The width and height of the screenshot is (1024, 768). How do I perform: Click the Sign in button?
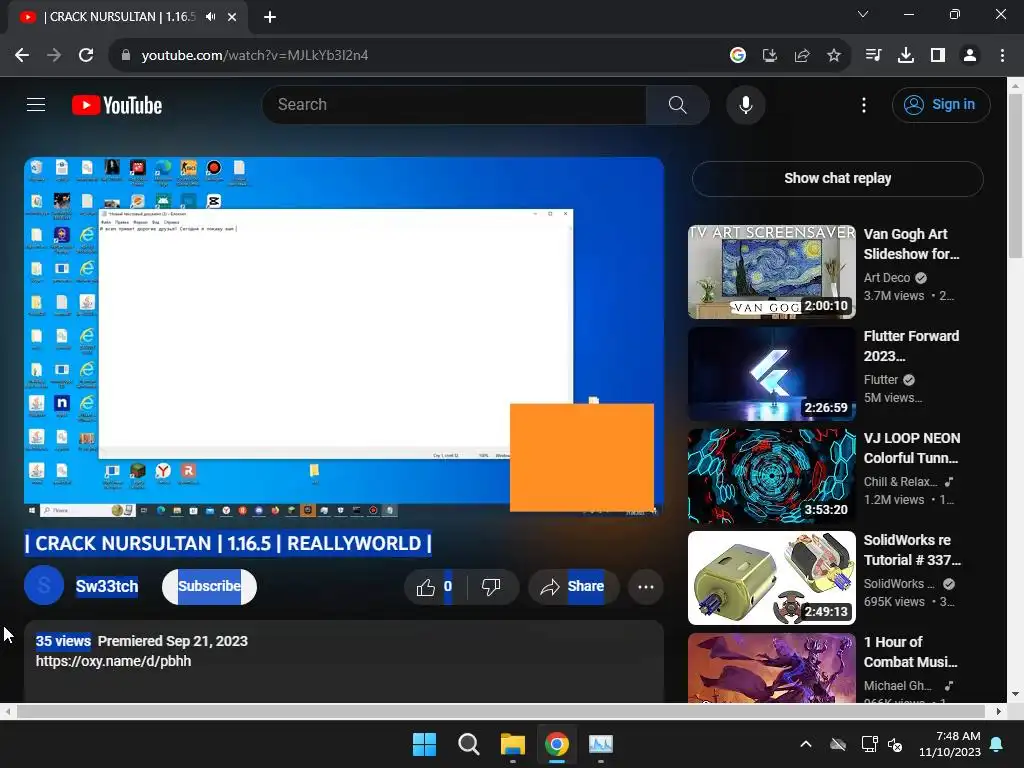[940, 104]
